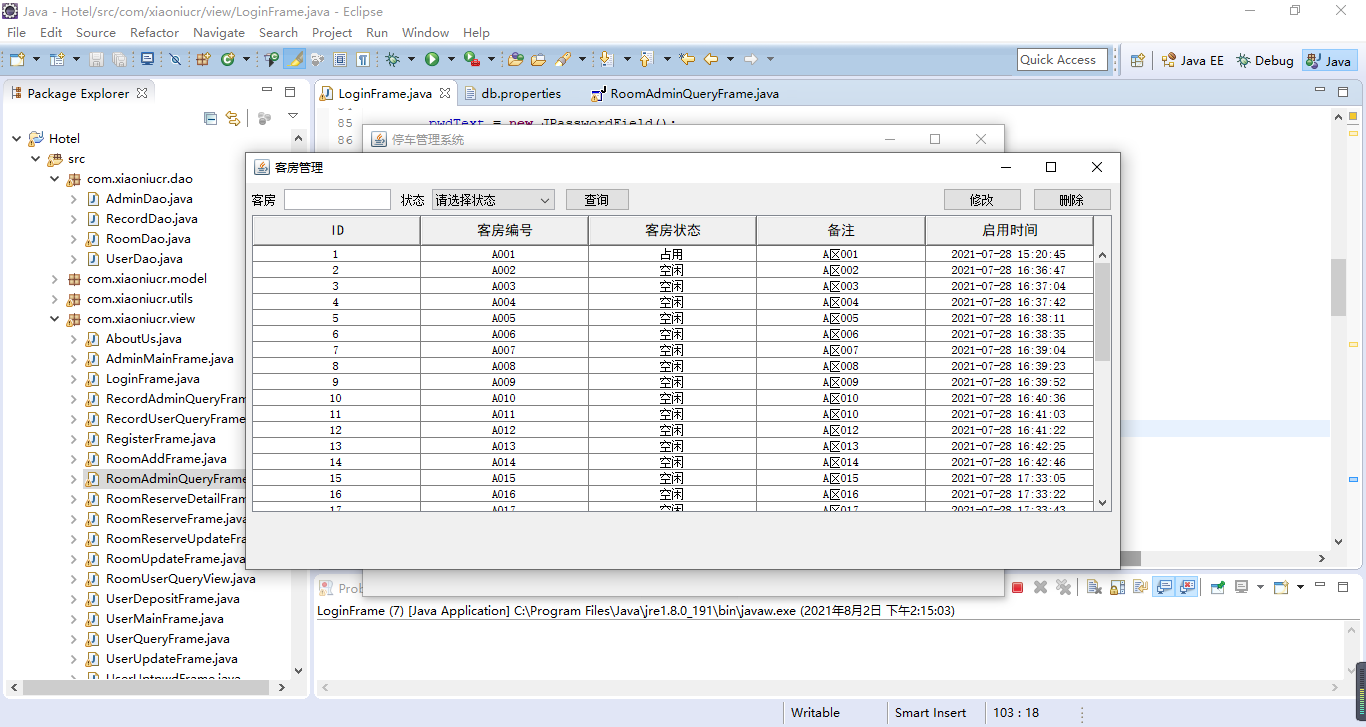Toggle Show Whitespace Characters pilcrow icon
Image resolution: width=1366 pixels, height=727 pixels.
[363, 60]
